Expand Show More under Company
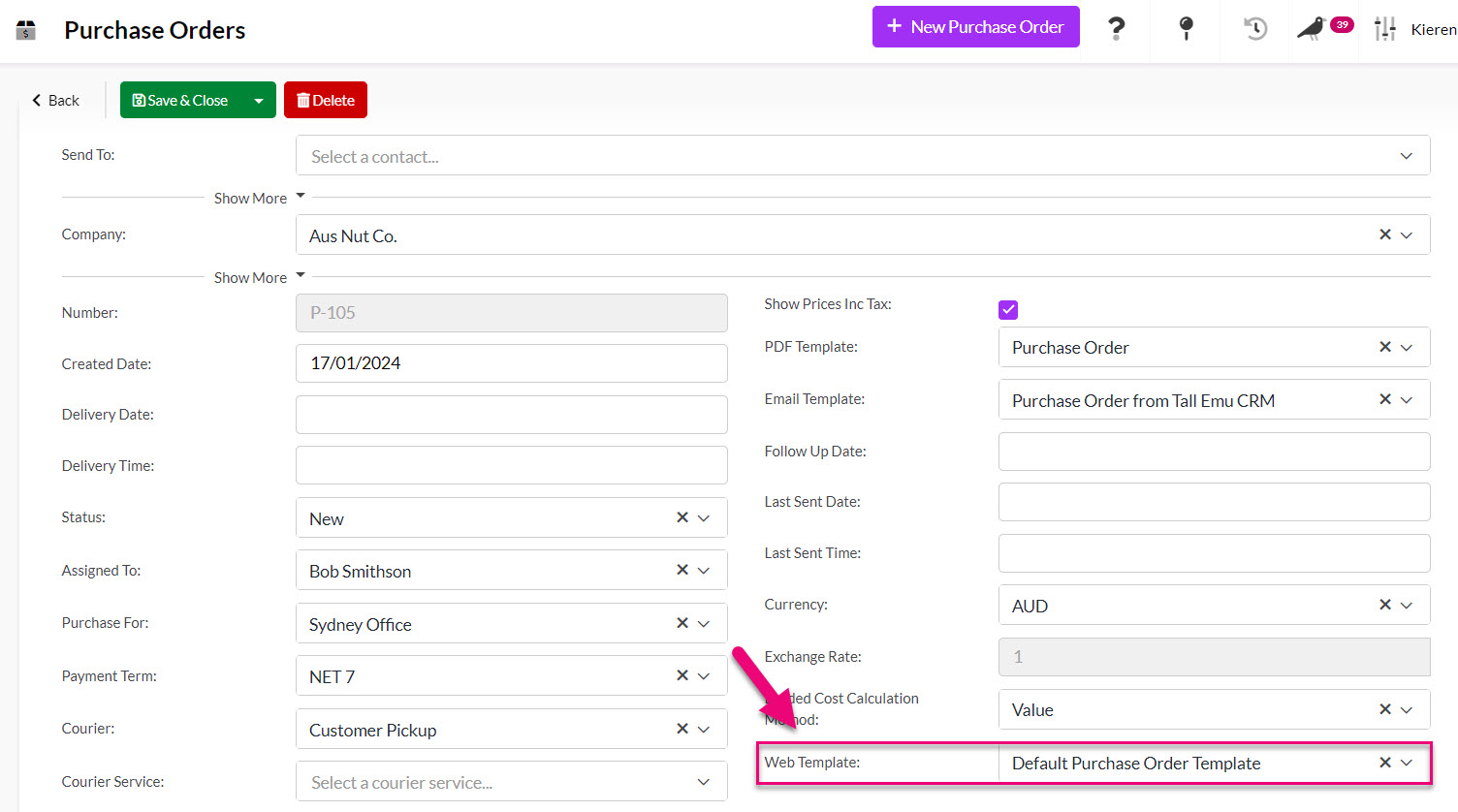The width and height of the screenshot is (1458, 812). click(x=258, y=277)
